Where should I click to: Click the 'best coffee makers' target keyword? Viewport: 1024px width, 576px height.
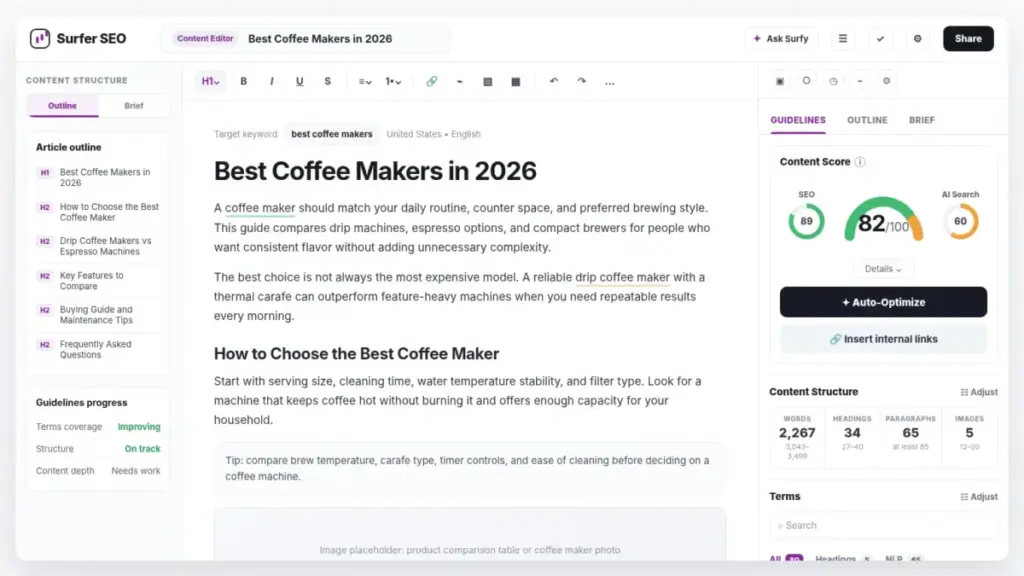click(332, 134)
